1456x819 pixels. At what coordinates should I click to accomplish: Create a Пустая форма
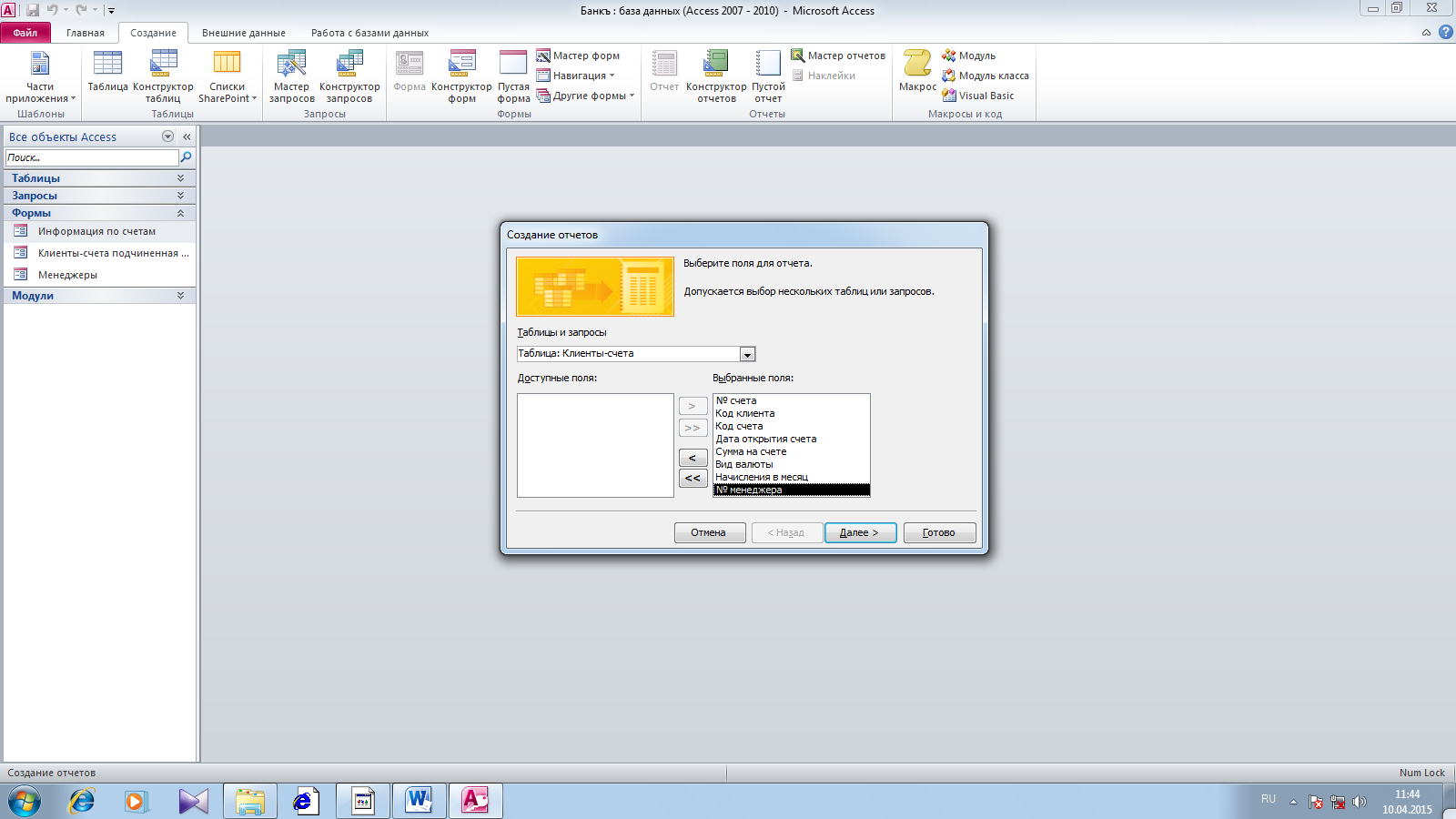[513, 76]
